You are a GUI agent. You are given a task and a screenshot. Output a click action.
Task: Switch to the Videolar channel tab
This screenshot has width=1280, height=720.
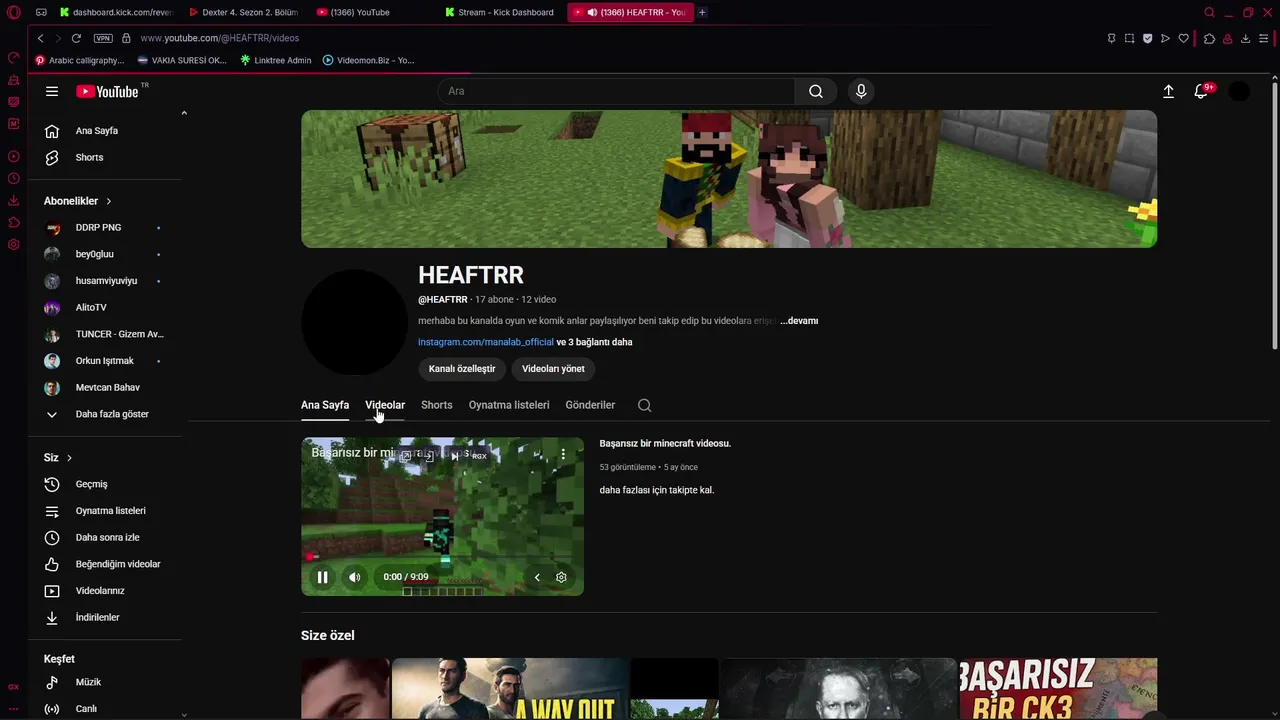click(385, 405)
